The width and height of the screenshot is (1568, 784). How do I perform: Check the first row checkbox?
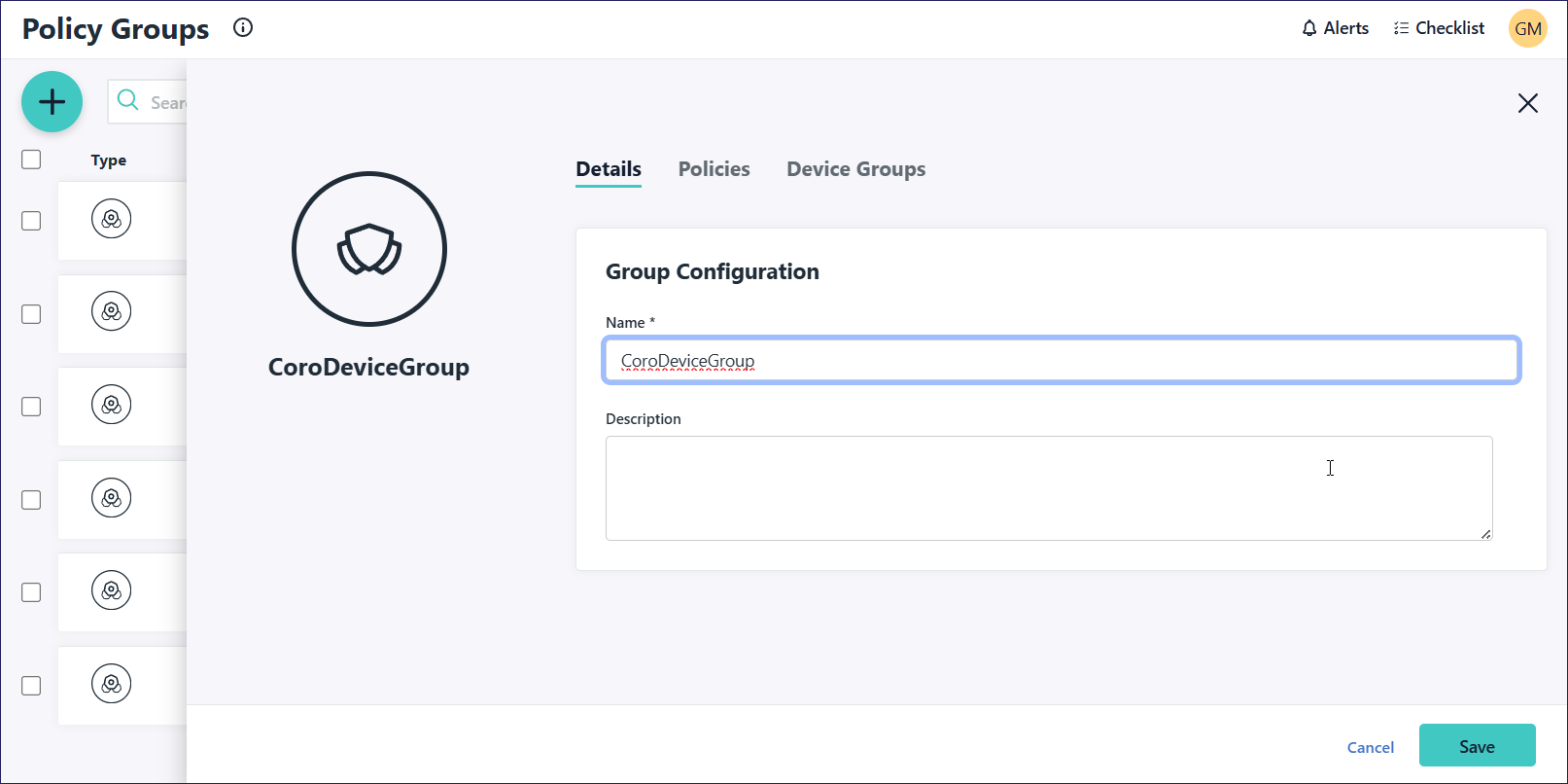(x=31, y=221)
